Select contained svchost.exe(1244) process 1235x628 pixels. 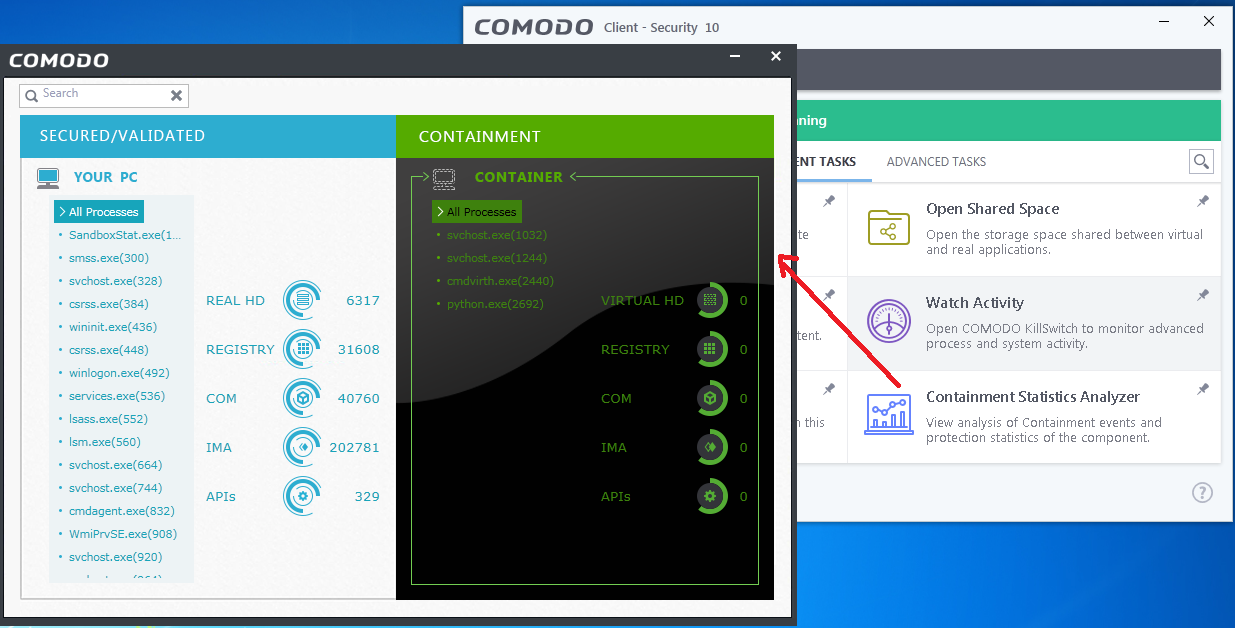[497, 258]
